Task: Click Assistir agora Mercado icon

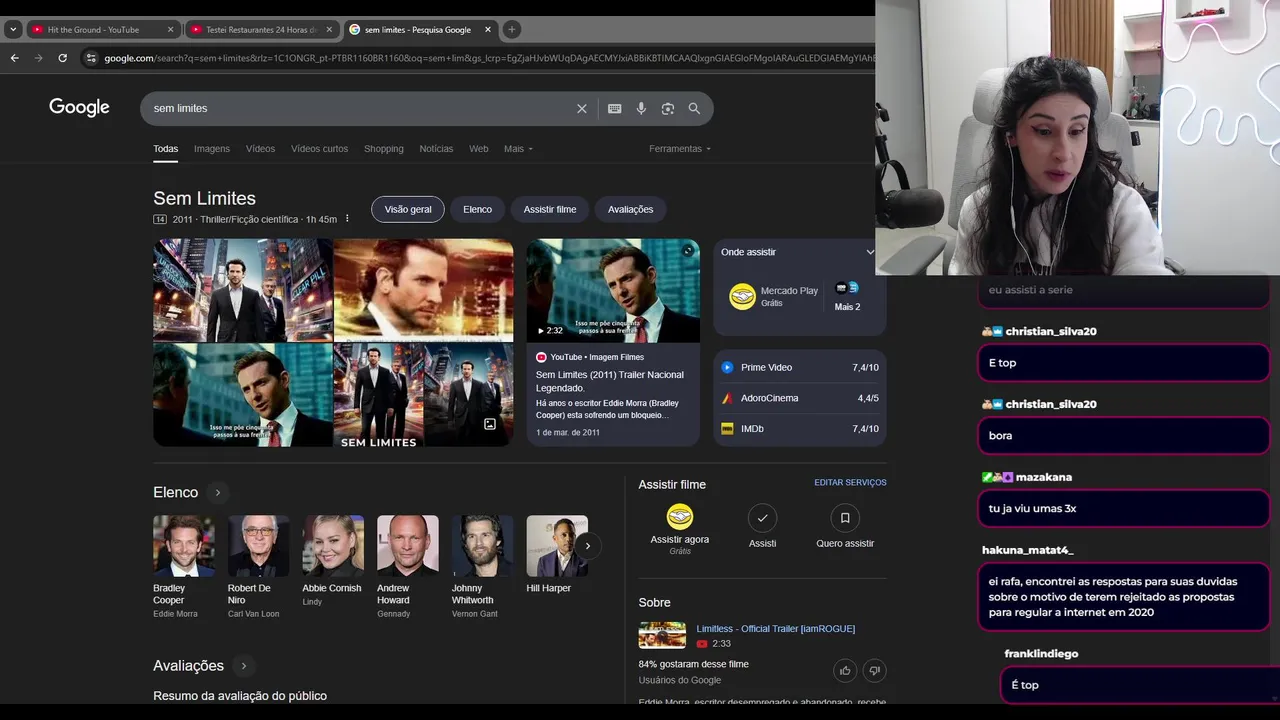Action: coord(680,516)
